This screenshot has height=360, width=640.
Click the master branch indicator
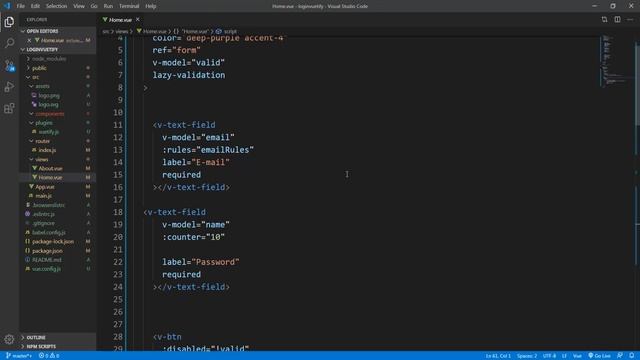tap(19, 356)
